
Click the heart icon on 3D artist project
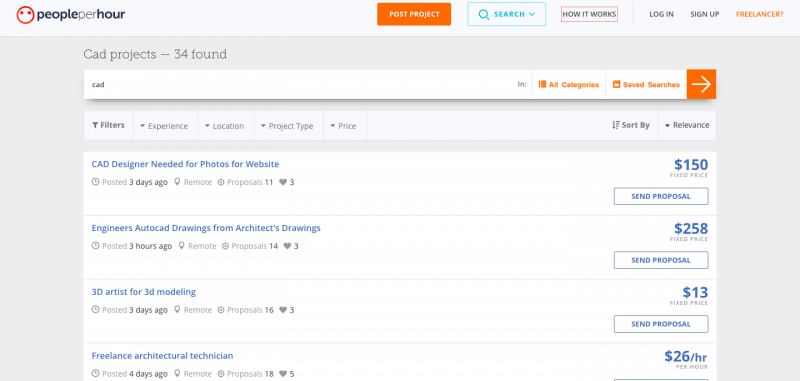point(283,310)
